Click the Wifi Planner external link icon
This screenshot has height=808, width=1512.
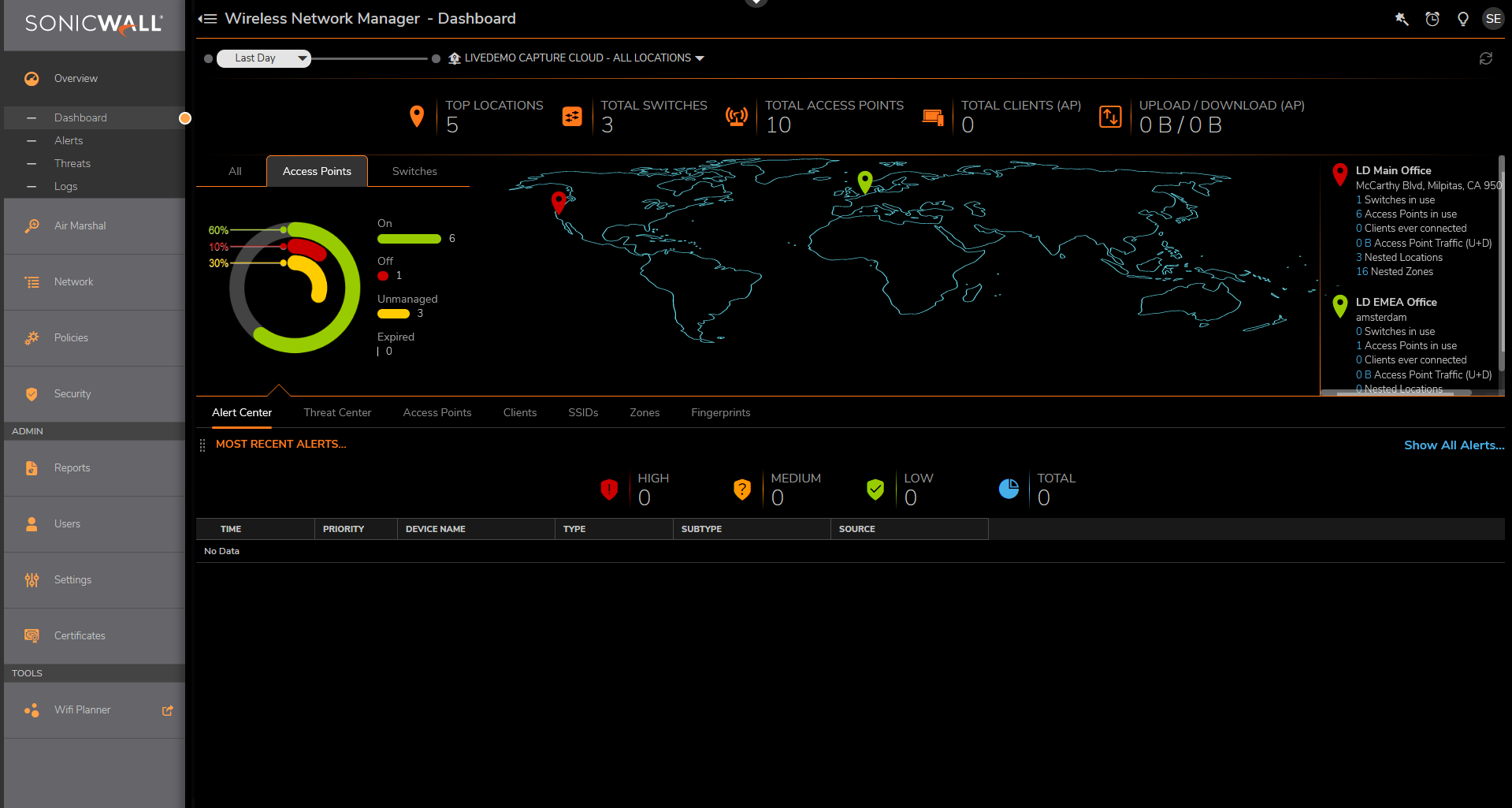(x=168, y=710)
